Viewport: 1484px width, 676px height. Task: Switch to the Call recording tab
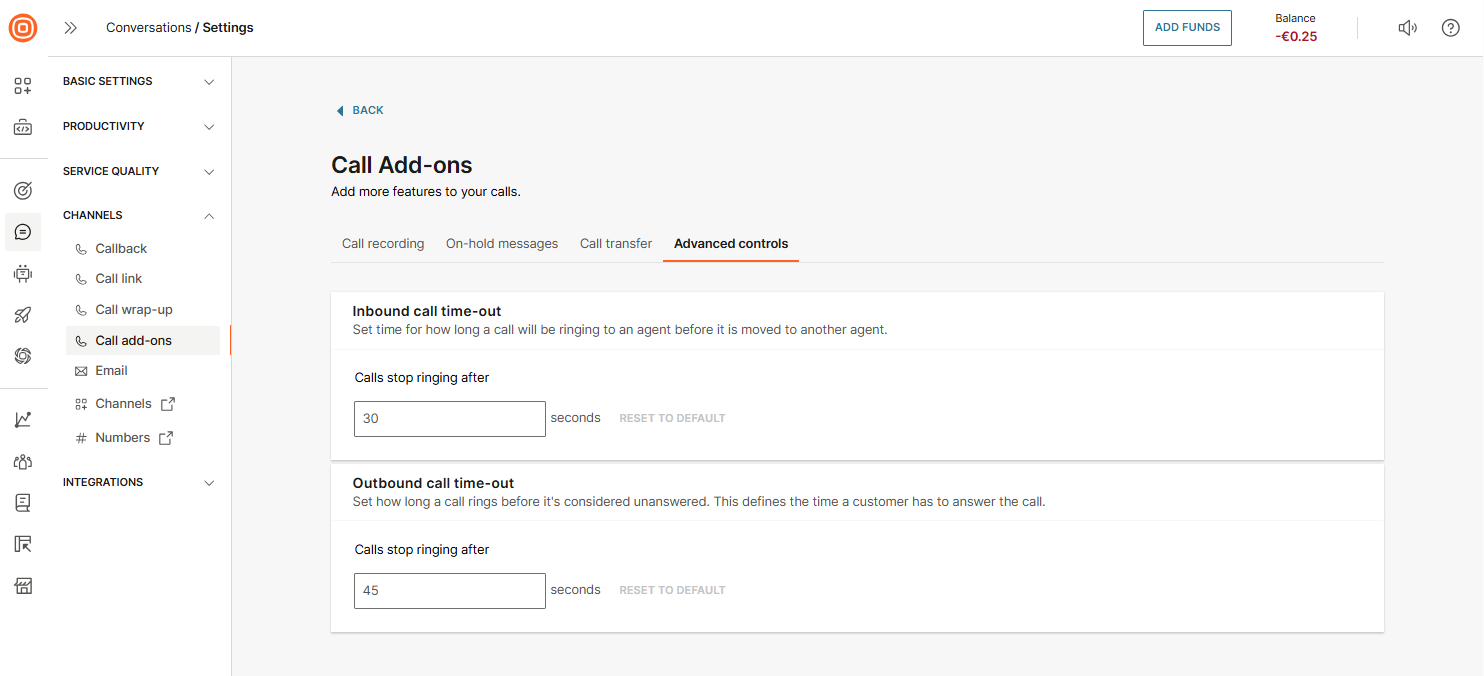[383, 244]
